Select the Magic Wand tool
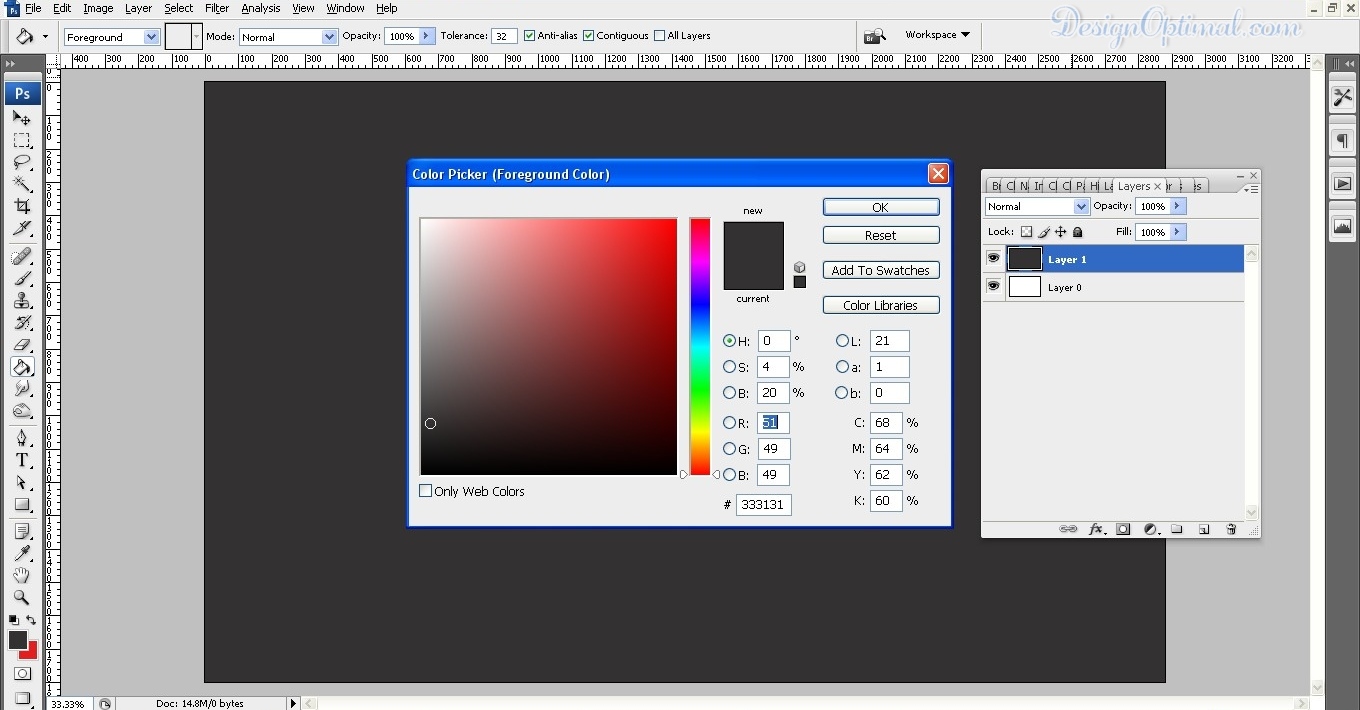Image resolution: width=1360 pixels, height=710 pixels. click(22, 184)
